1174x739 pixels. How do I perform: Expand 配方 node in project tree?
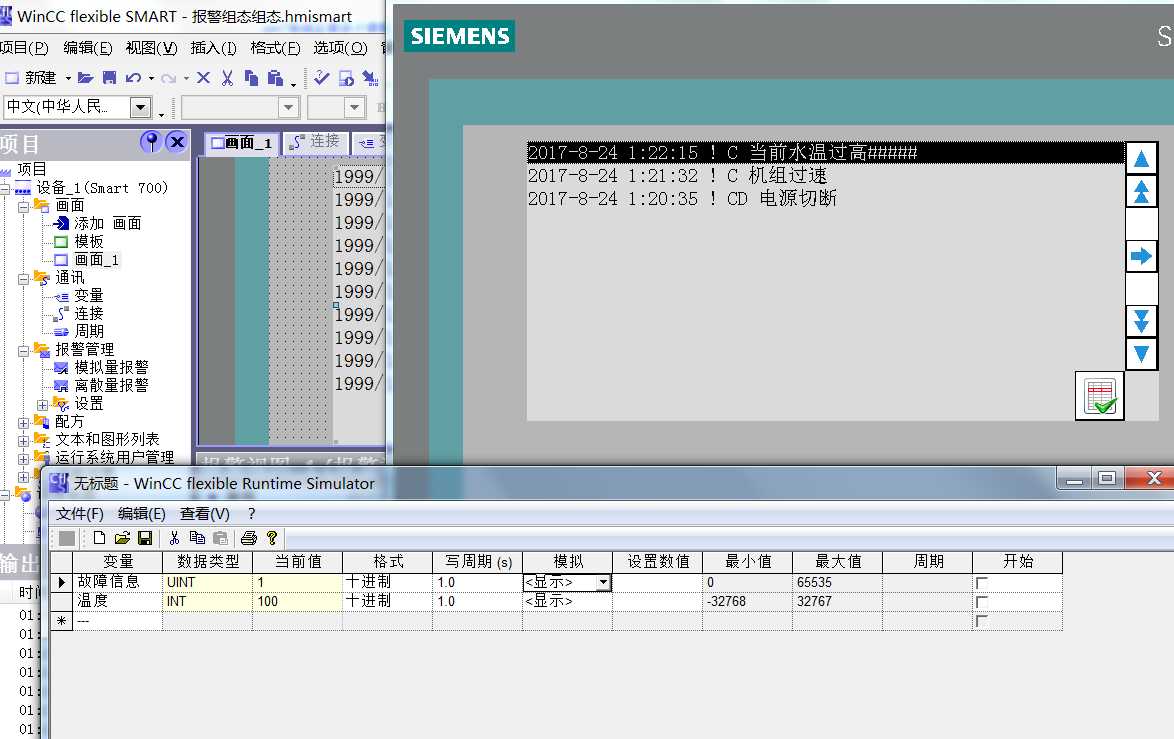pos(23,423)
